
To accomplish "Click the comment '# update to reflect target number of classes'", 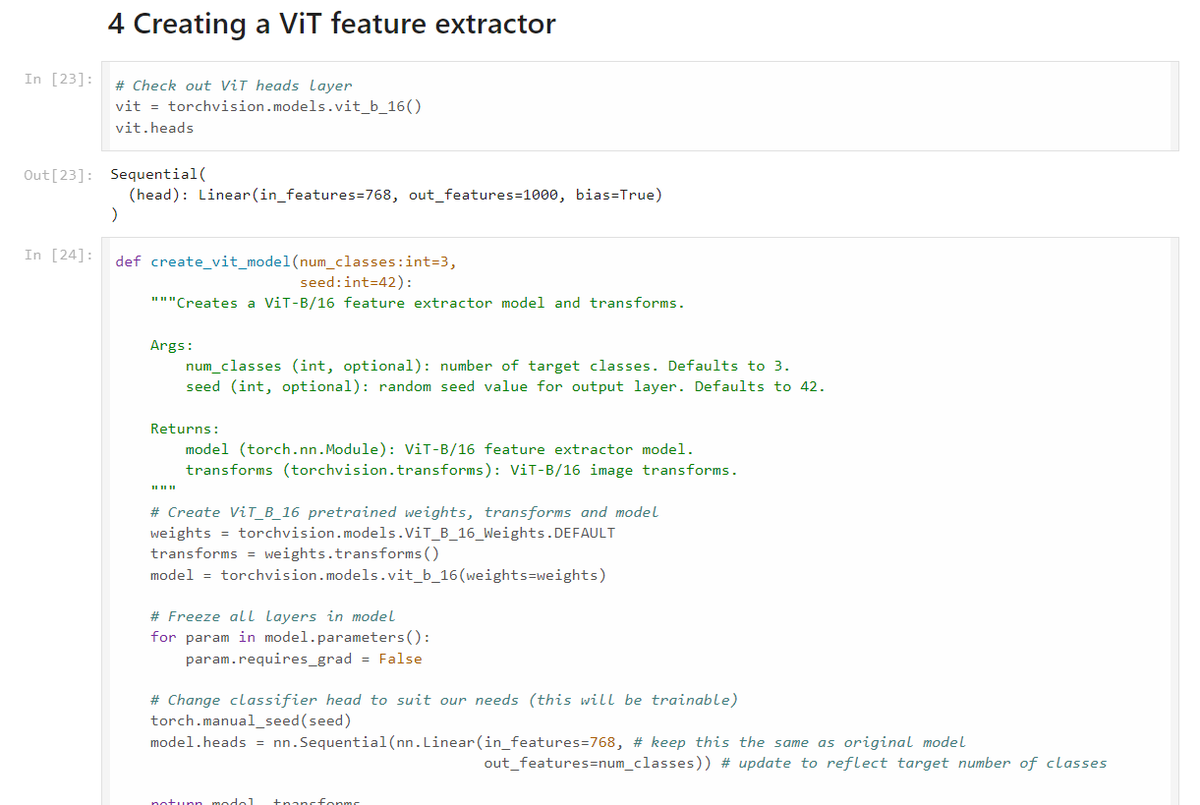I will [914, 763].
